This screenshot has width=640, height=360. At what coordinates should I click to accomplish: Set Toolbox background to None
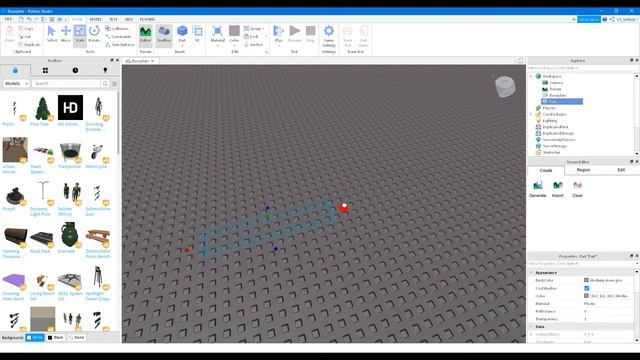coord(77,338)
